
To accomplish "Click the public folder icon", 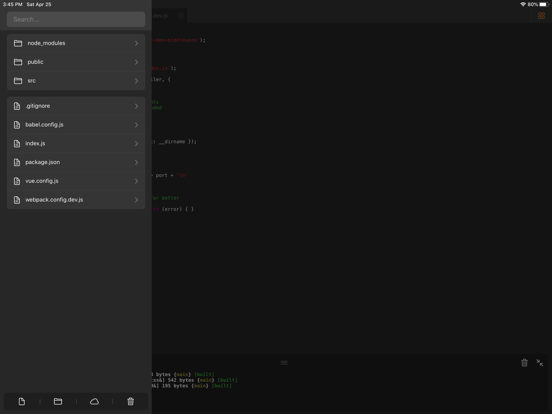I will pyautogui.click(x=18, y=62).
